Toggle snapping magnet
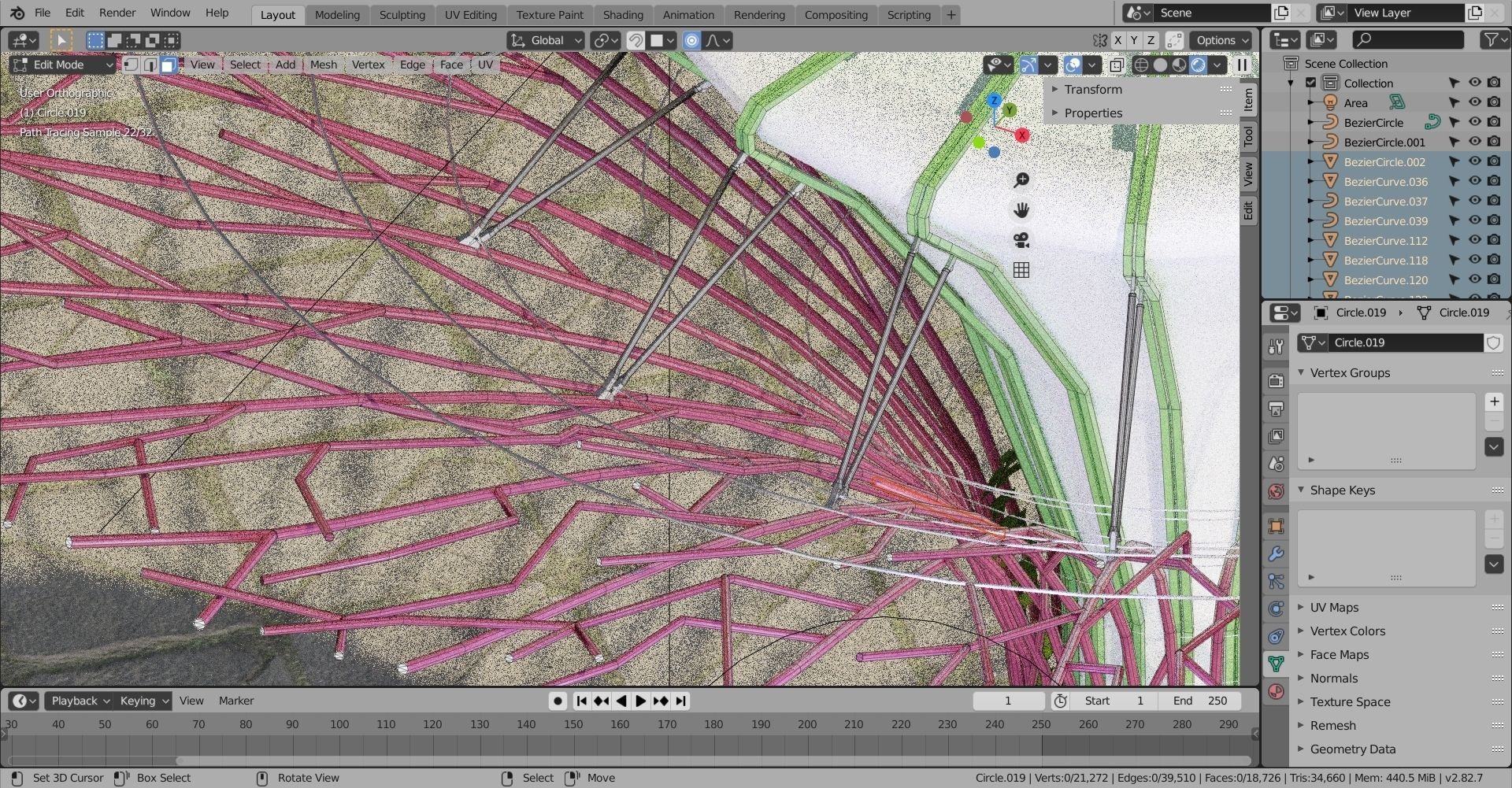The image size is (1512, 788). 636,40
